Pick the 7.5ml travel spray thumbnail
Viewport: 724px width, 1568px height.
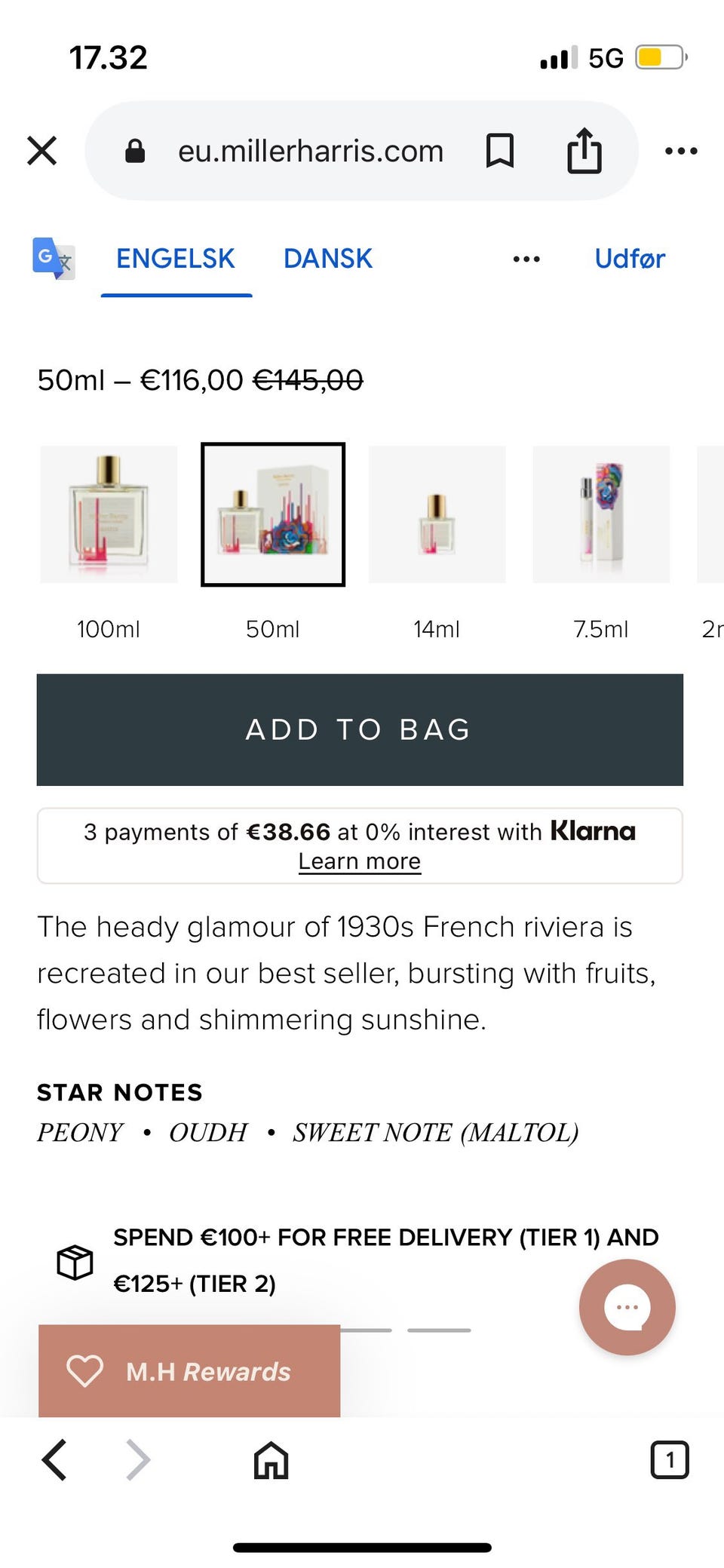click(601, 514)
